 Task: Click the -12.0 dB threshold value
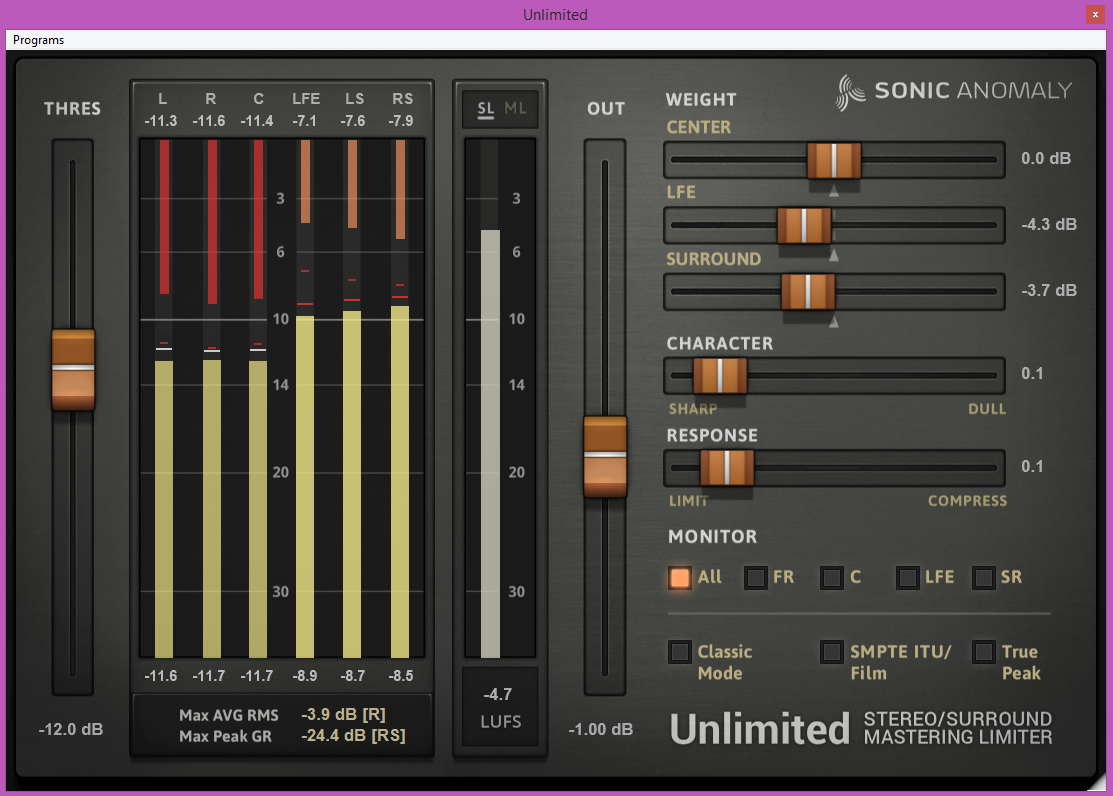[71, 729]
